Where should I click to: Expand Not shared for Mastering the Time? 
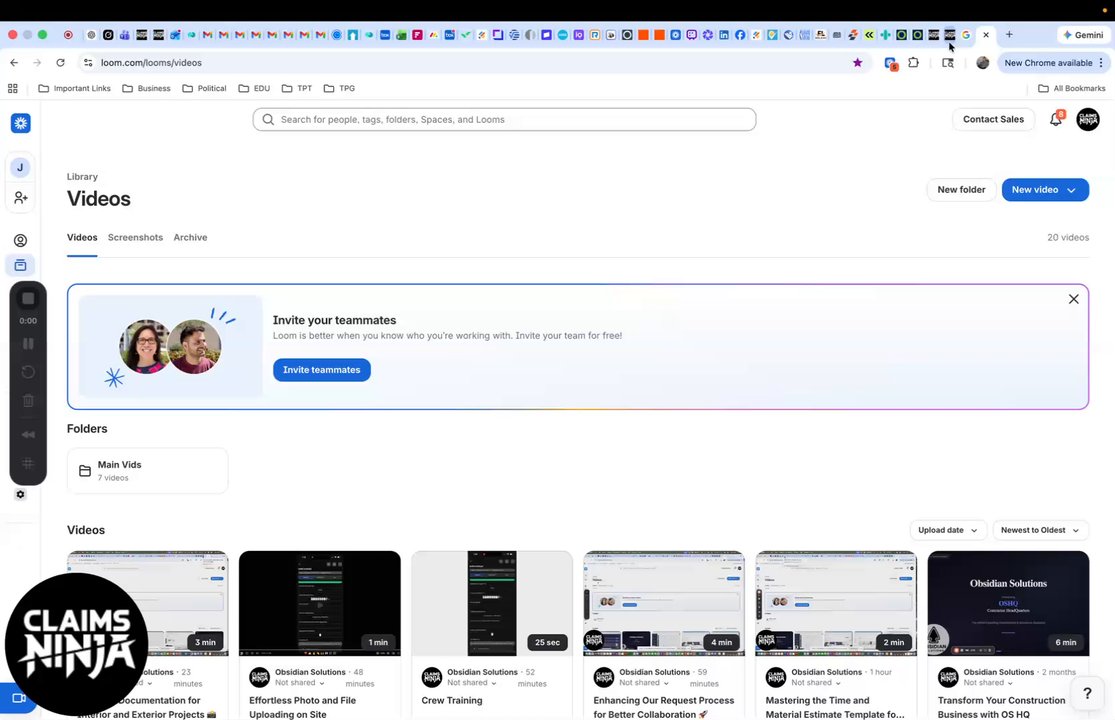pyautogui.click(x=816, y=683)
